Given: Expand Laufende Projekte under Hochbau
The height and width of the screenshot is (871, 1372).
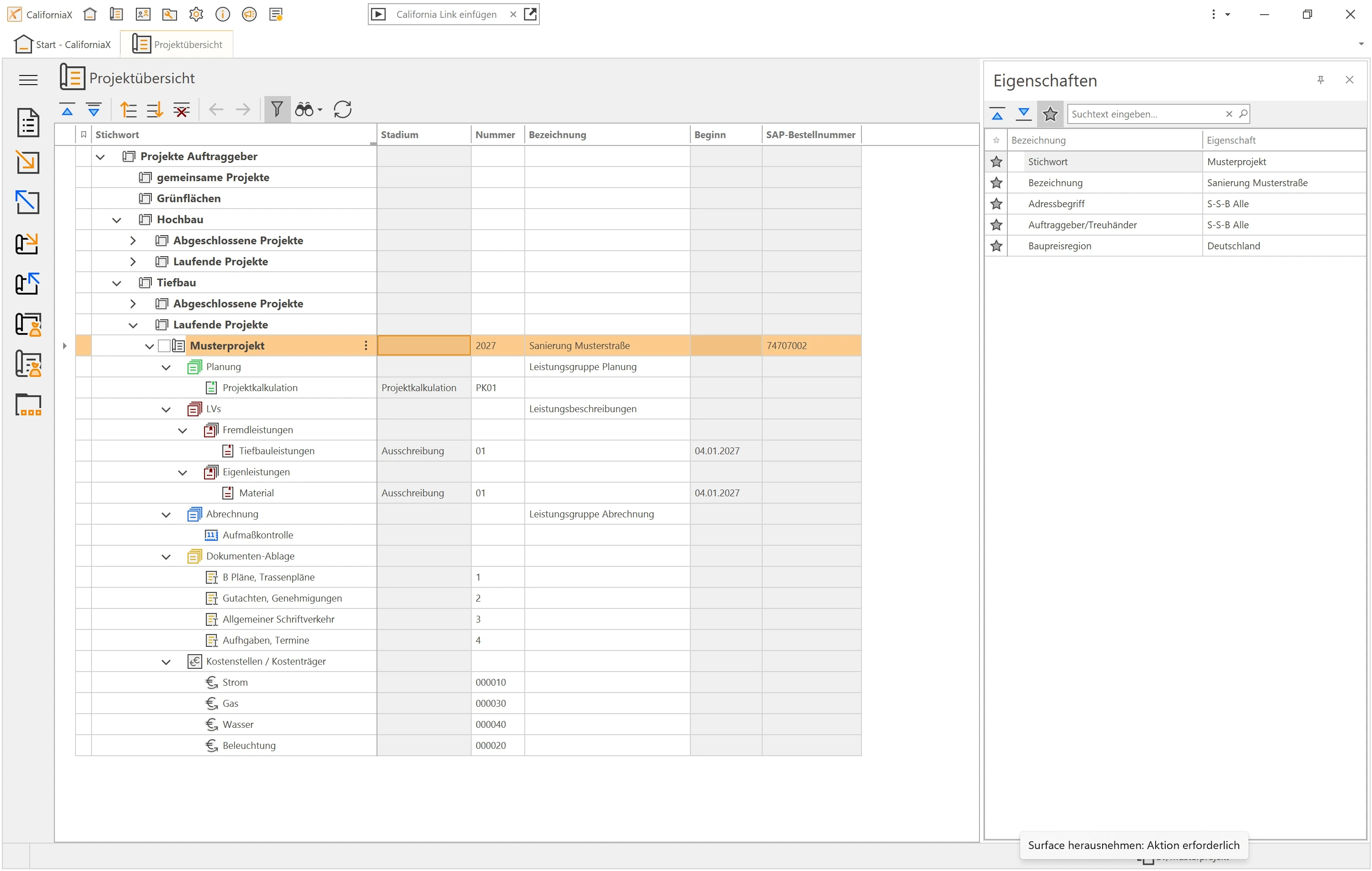Looking at the screenshot, I should pyautogui.click(x=133, y=262).
